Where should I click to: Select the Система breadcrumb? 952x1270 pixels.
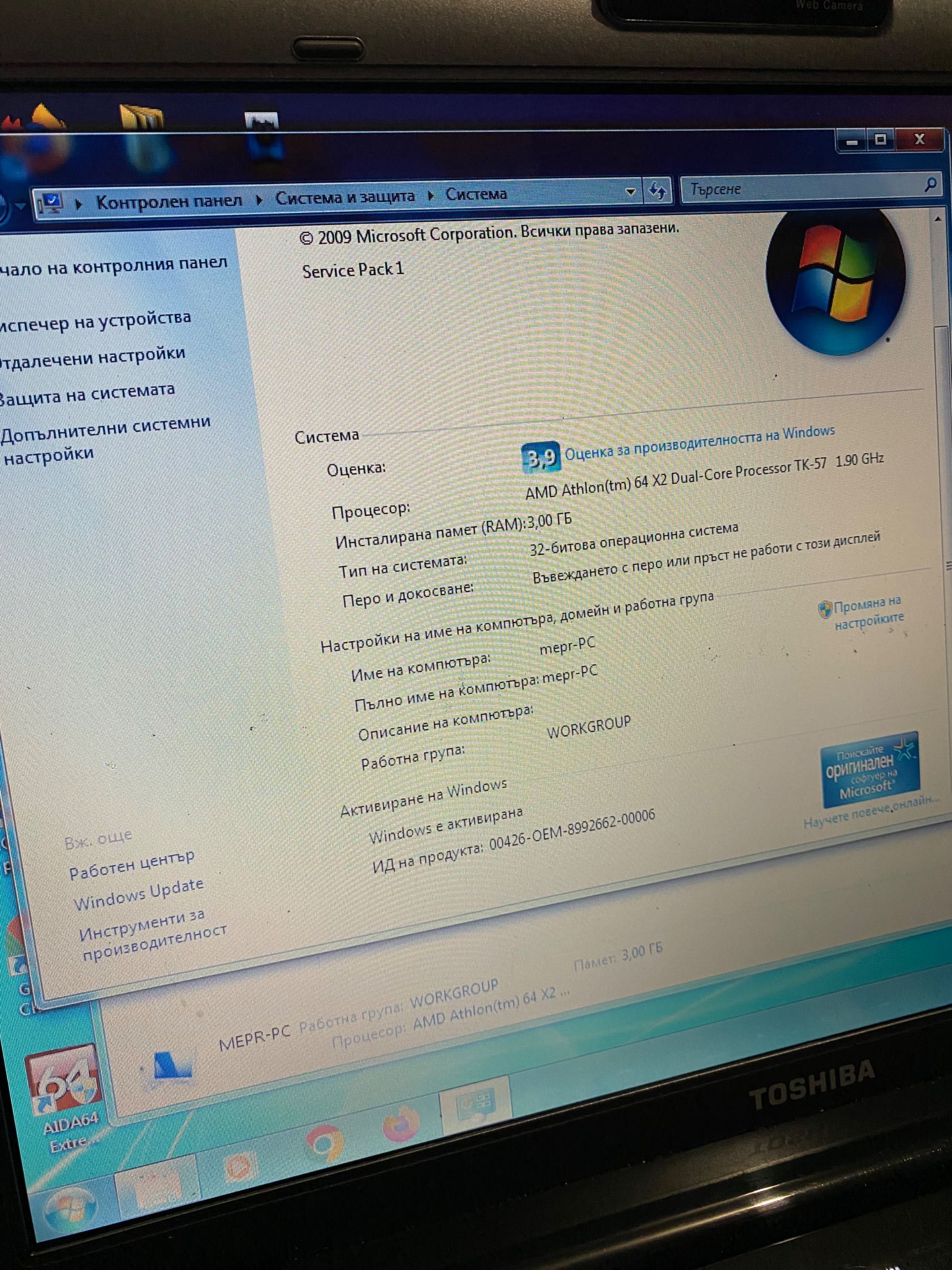point(476,194)
